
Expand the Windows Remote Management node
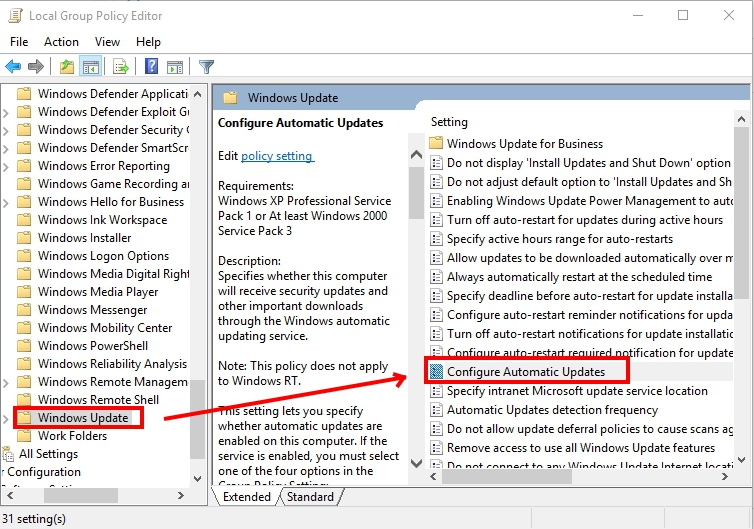pyautogui.click(x=5, y=383)
